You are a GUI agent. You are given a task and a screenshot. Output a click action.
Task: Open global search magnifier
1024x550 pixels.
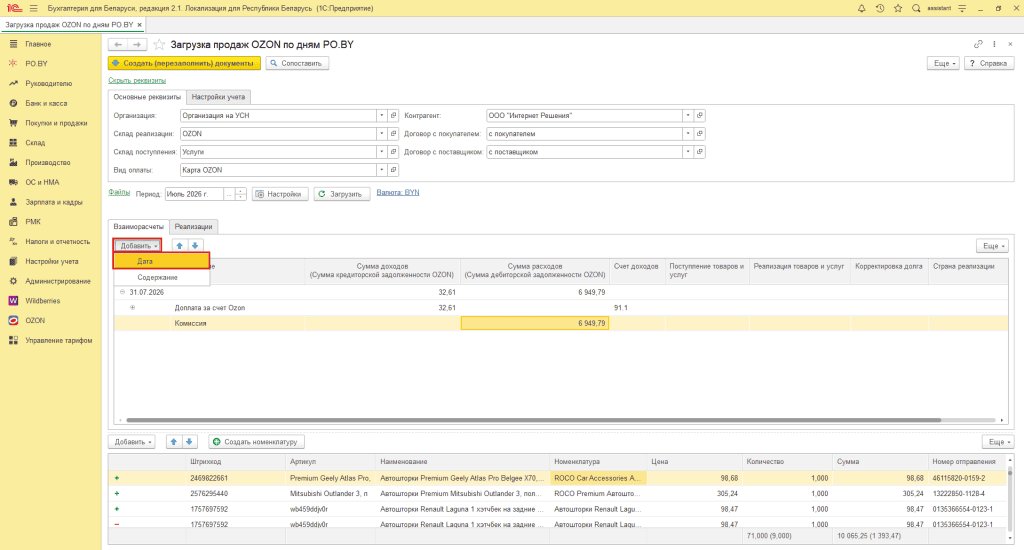pyautogui.click(x=916, y=8)
